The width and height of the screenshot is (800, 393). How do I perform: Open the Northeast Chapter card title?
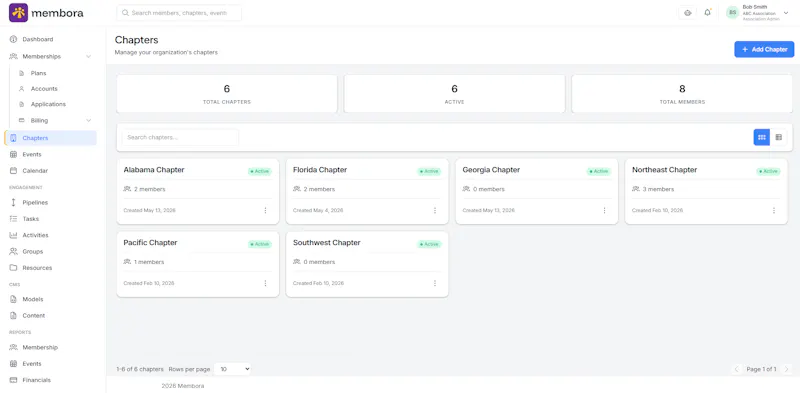click(x=664, y=170)
